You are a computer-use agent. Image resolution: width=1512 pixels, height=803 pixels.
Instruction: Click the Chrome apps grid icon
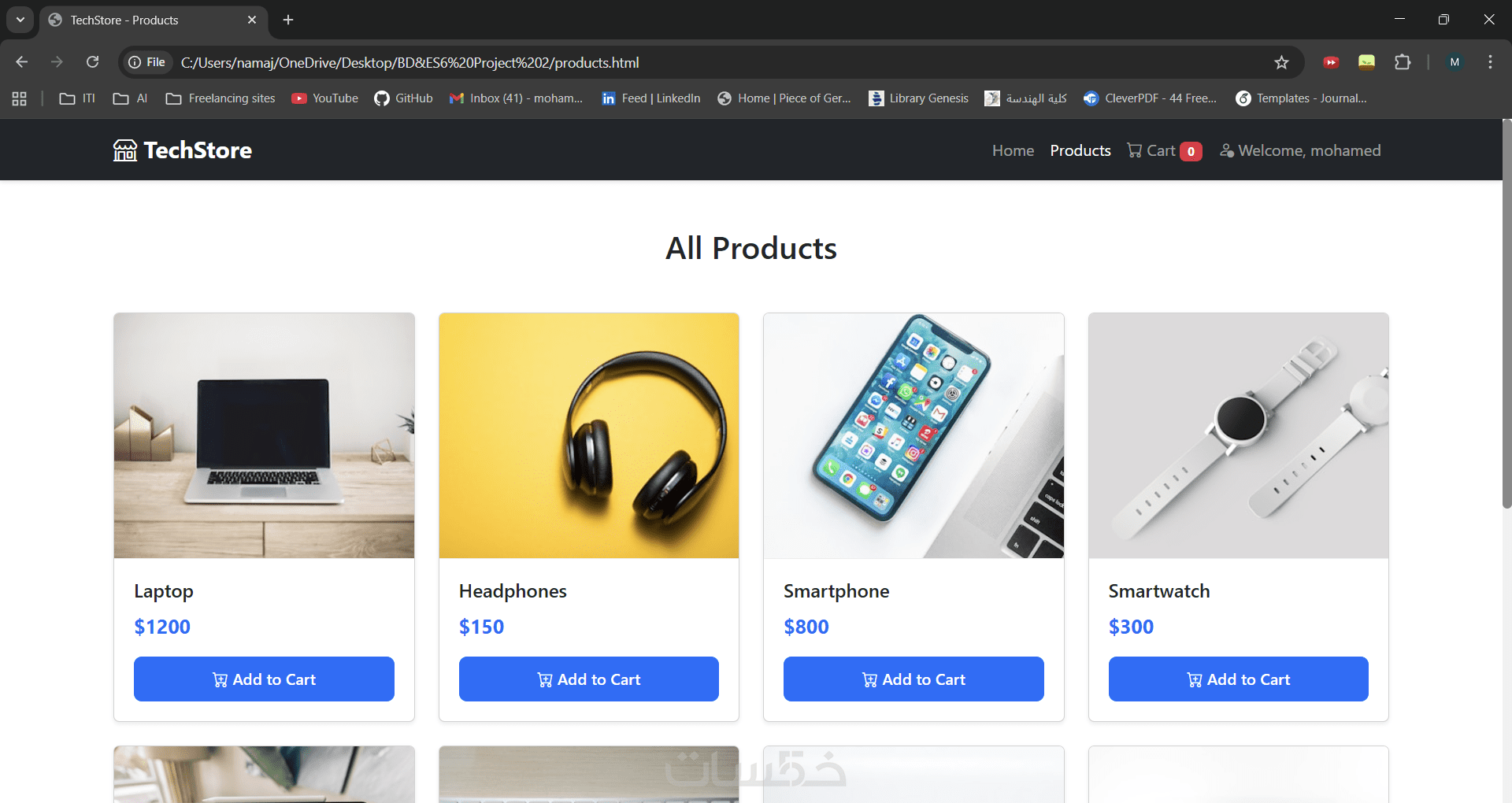point(20,98)
